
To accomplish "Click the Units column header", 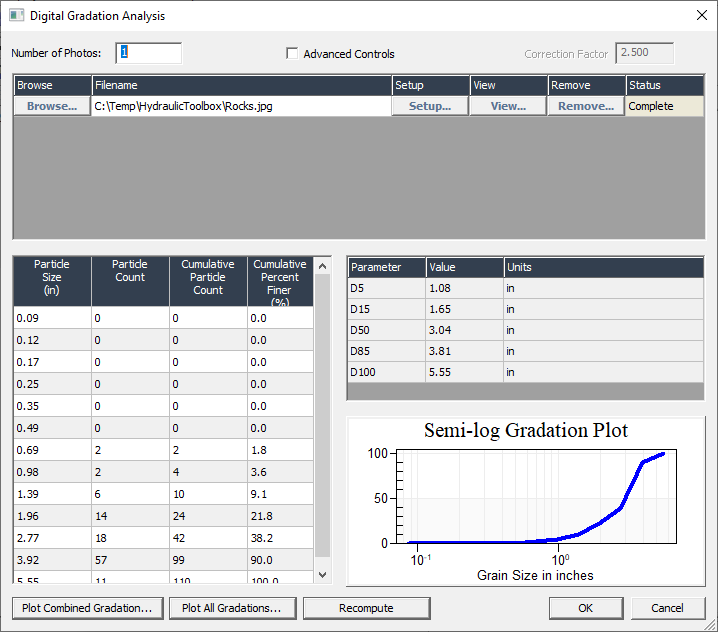I will point(604,267).
